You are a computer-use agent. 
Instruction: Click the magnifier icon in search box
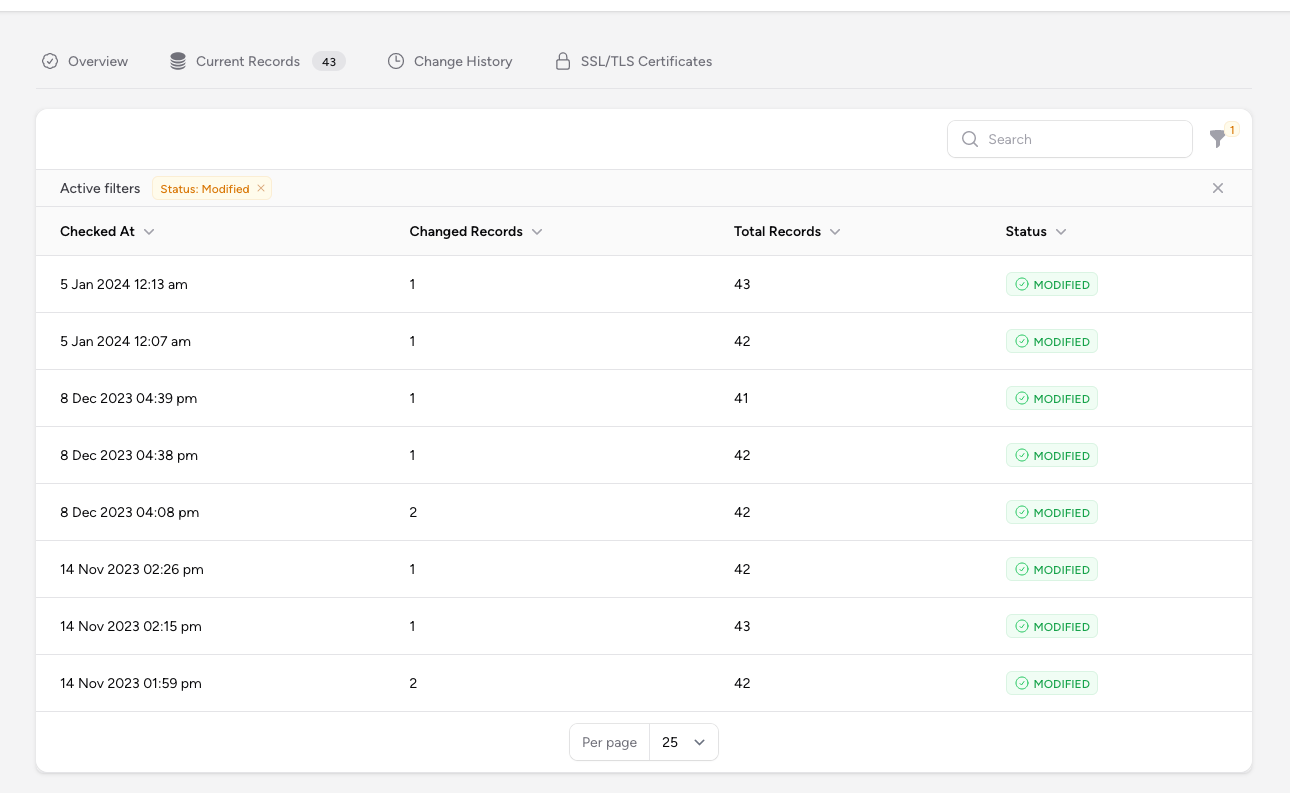click(969, 139)
